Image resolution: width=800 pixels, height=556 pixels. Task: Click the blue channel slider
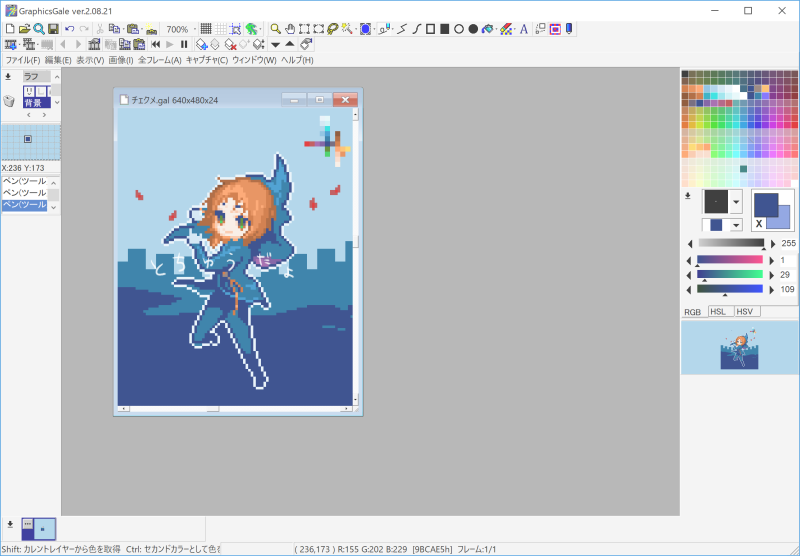pos(729,289)
